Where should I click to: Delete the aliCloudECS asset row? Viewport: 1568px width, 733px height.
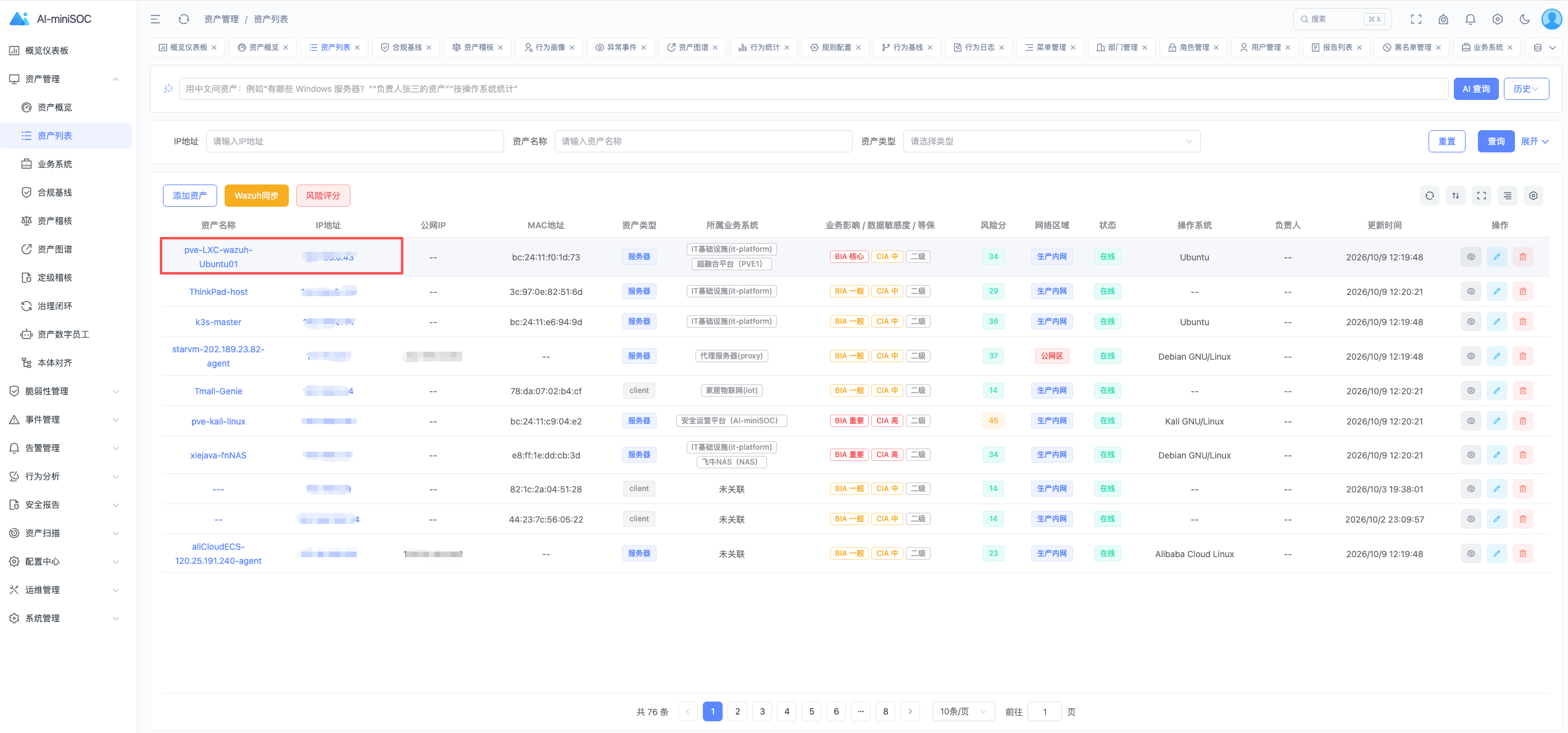(1523, 553)
